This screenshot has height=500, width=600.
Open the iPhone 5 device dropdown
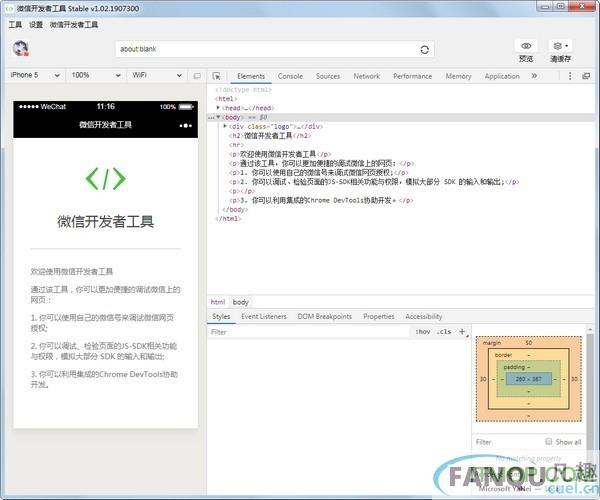pos(35,75)
